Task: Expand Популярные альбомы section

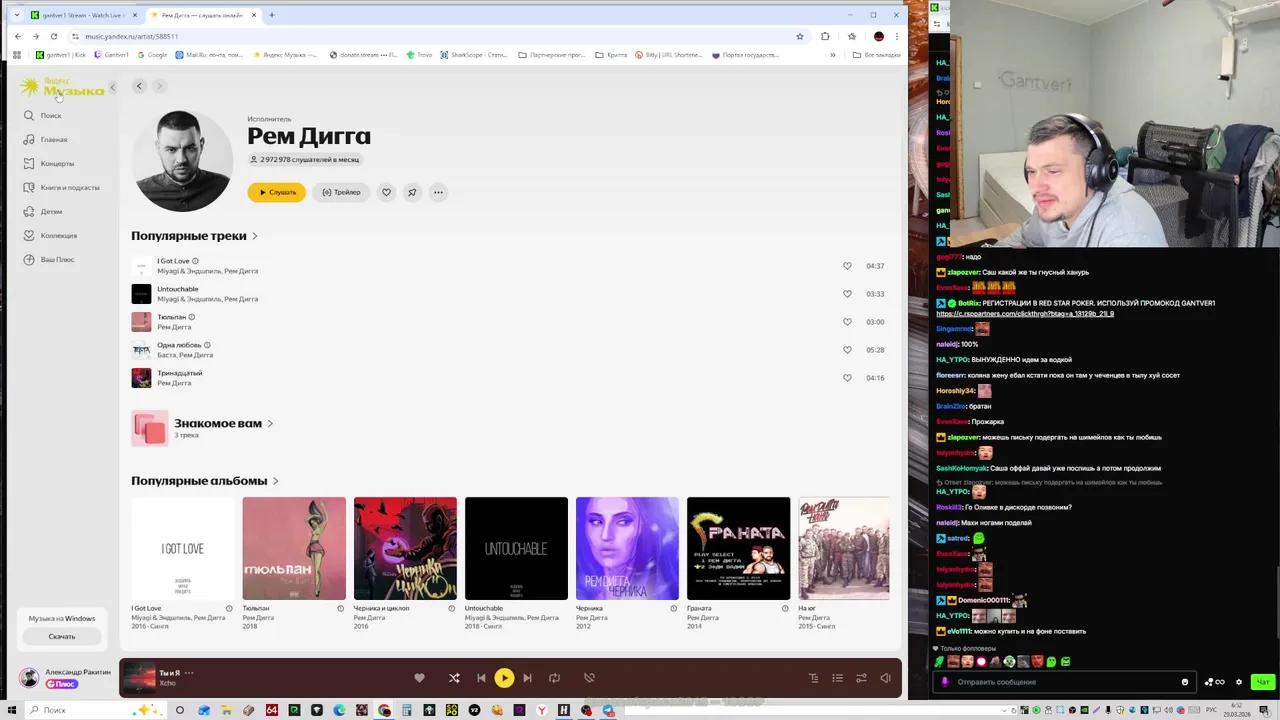Action: pyautogui.click(x=204, y=481)
